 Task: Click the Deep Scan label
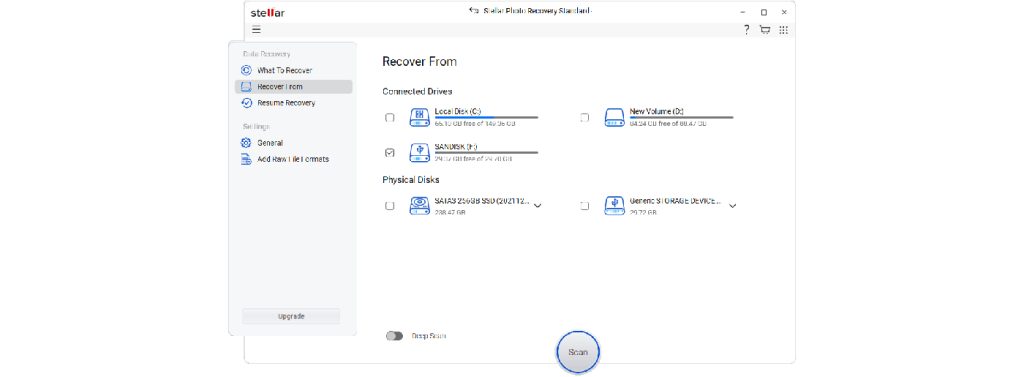(x=428, y=336)
